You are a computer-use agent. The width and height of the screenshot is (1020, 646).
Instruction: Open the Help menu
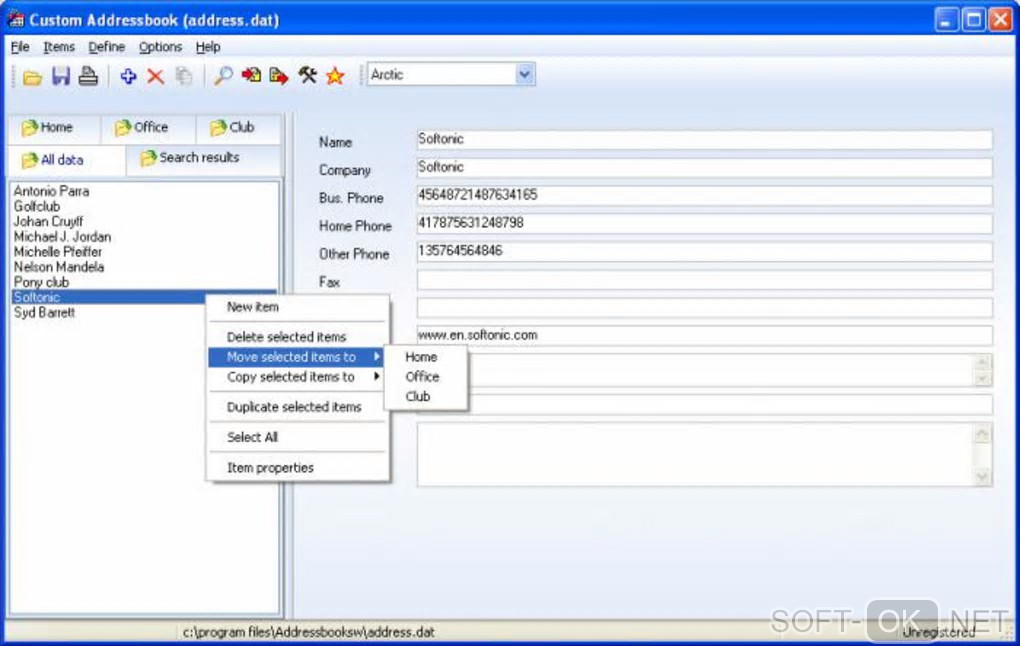click(208, 47)
